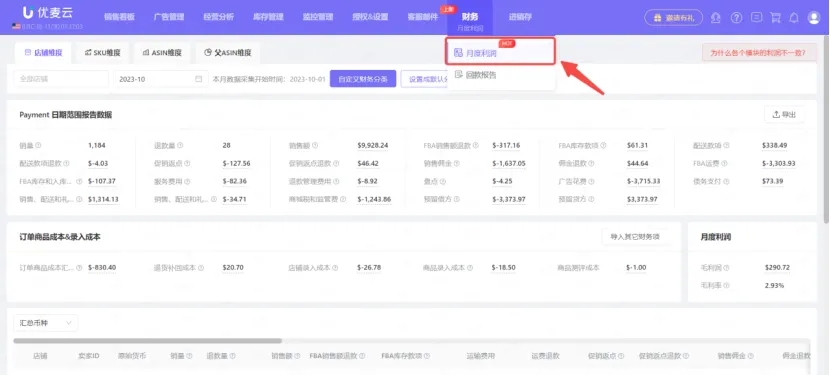Open the 库存管理 menu
The width and height of the screenshot is (830, 376).
[x=268, y=17]
